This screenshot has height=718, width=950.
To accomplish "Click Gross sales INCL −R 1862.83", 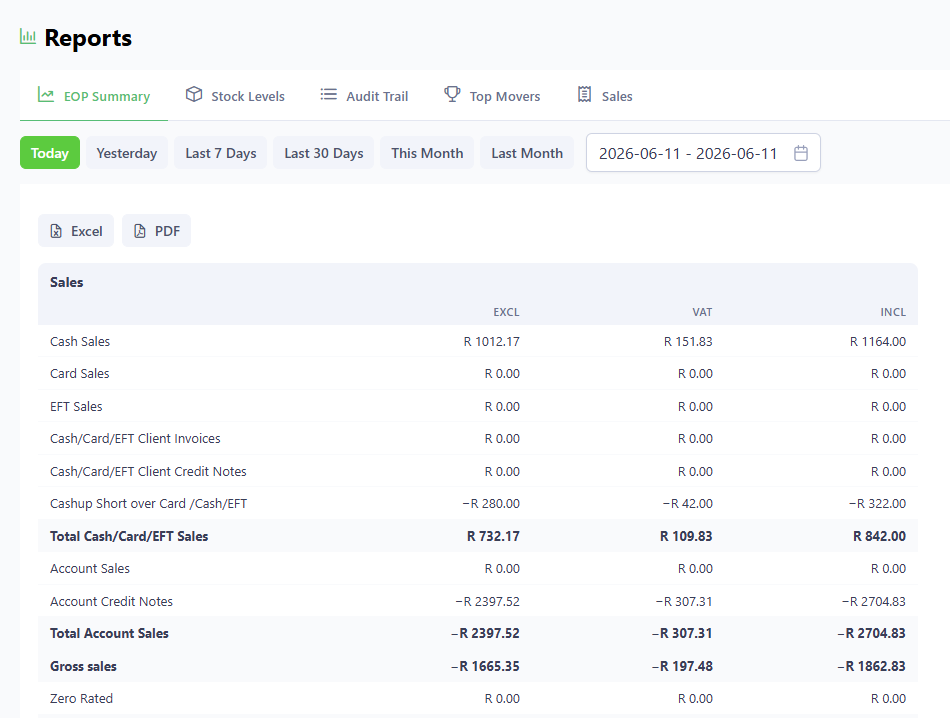I will 871,666.
